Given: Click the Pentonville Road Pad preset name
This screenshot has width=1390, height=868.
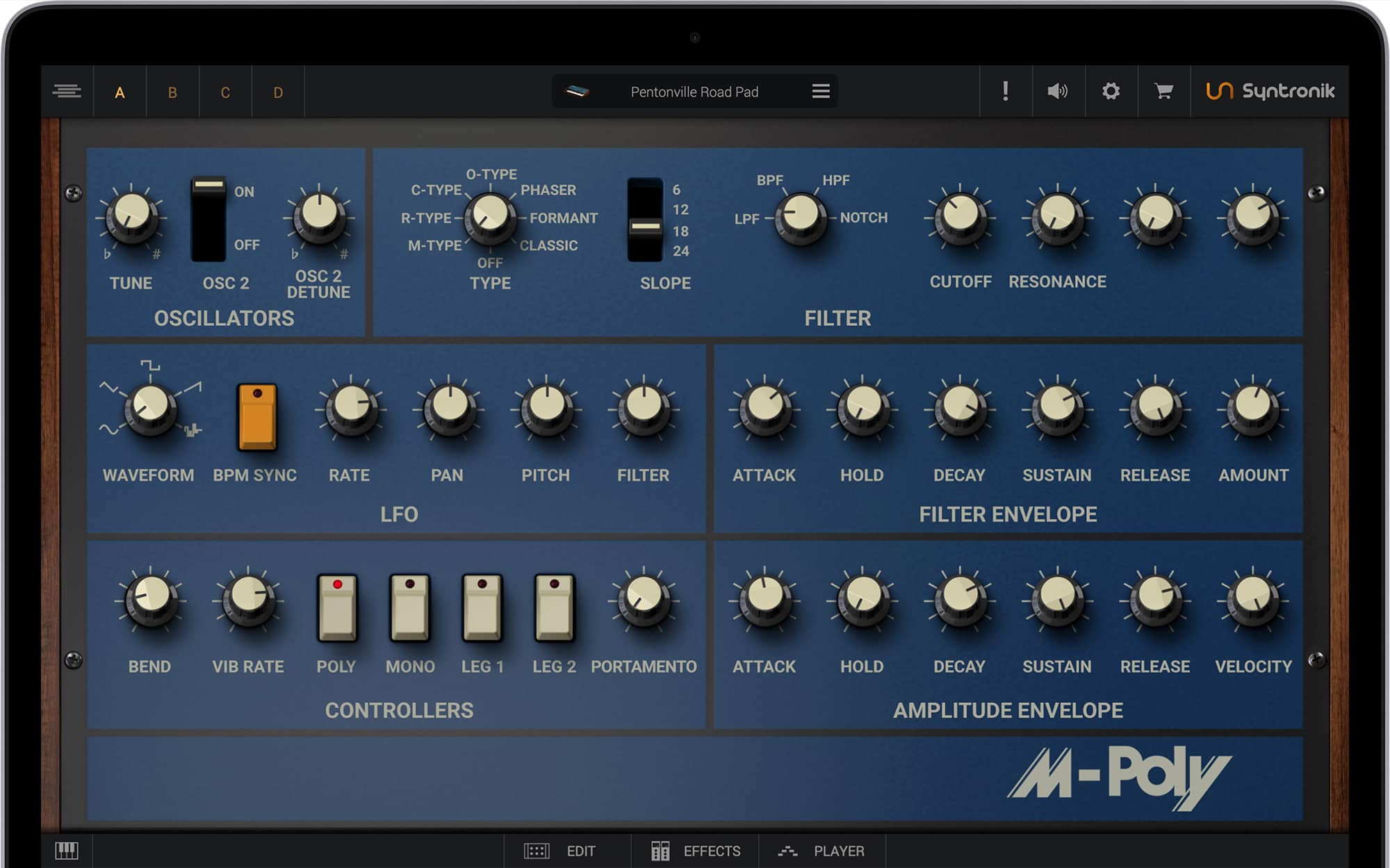Looking at the screenshot, I should [694, 92].
